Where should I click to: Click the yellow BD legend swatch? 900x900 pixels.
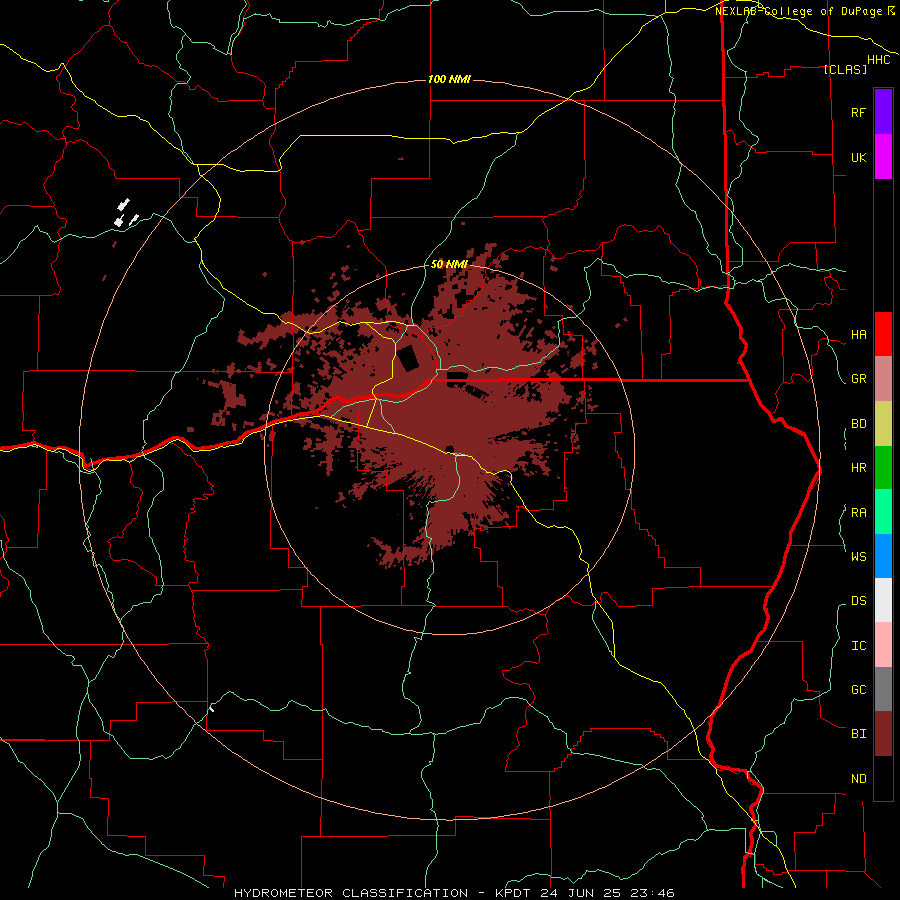click(883, 423)
